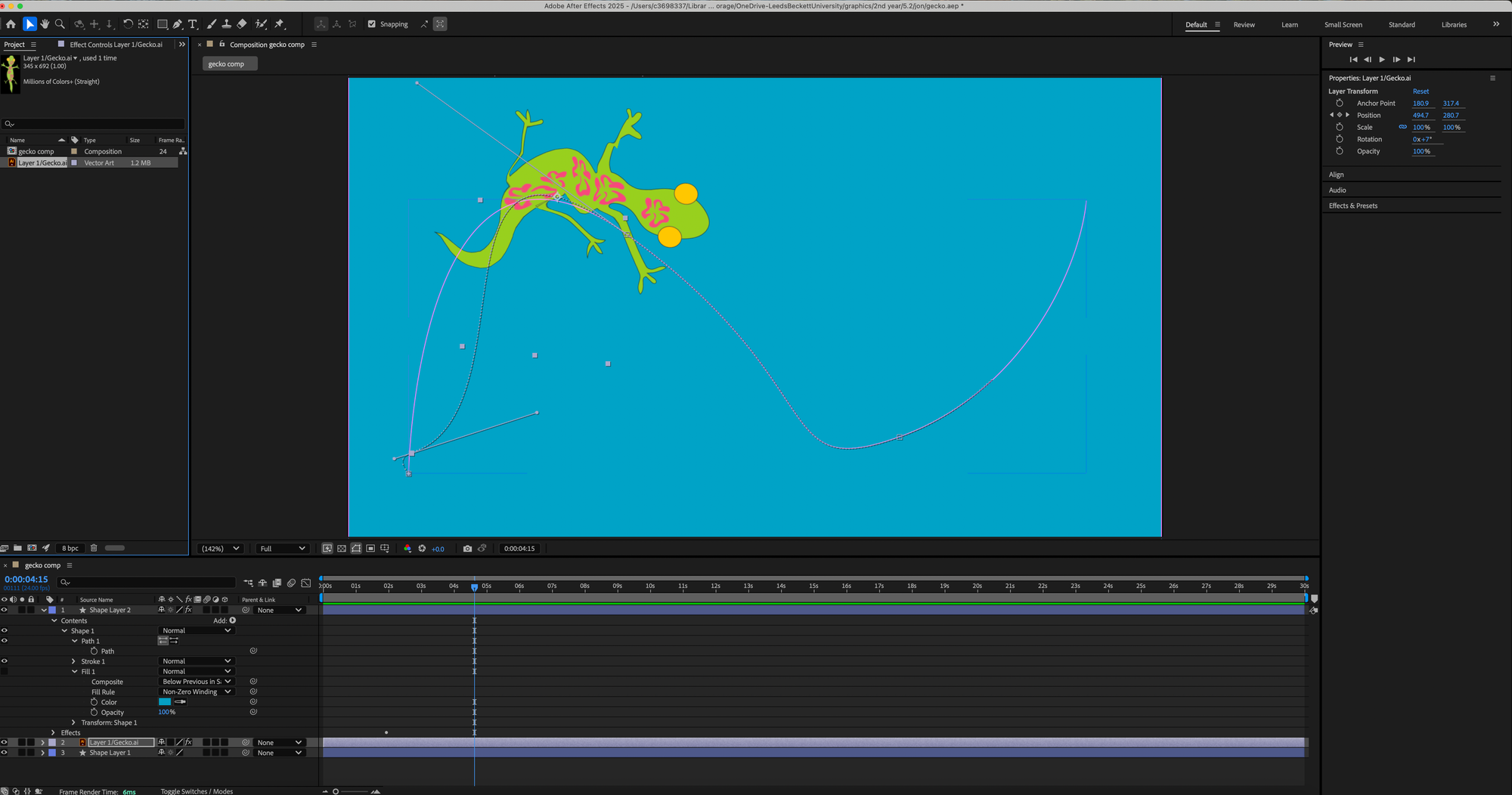
Task: Uncheck the Snapping checkbox
Action: 371,24
